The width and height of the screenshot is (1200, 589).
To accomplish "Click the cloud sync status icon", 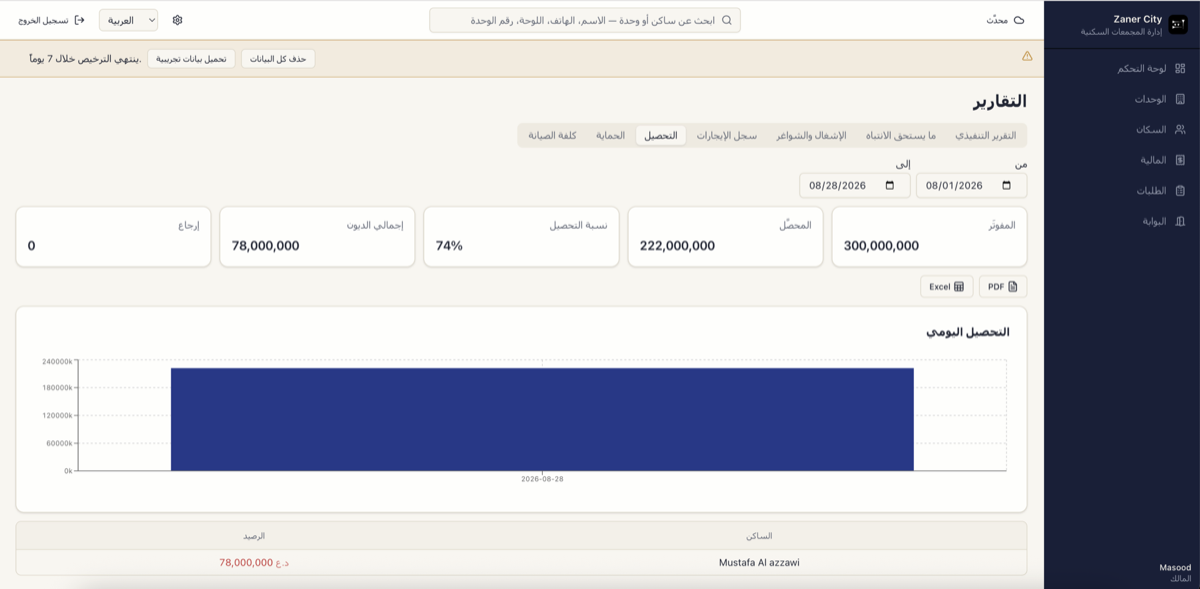I will point(1019,20).
